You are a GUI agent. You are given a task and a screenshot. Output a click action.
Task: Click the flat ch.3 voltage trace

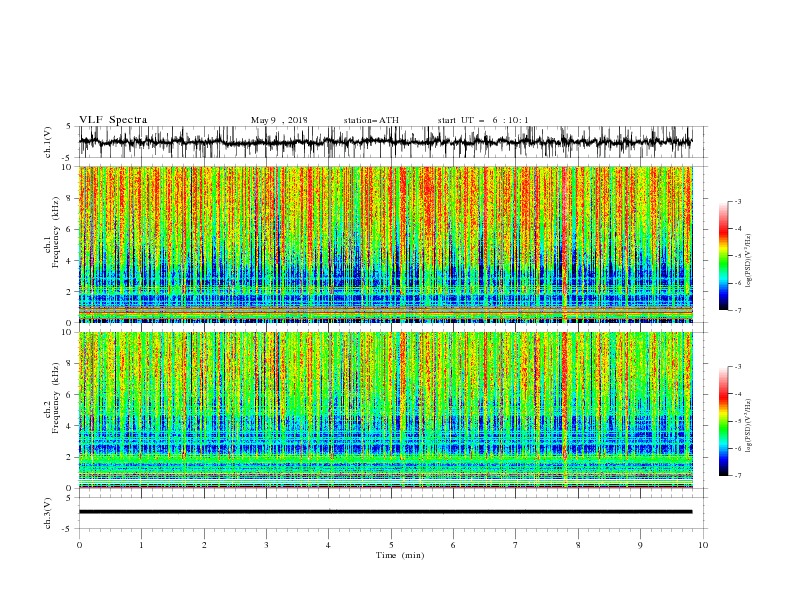385,512
